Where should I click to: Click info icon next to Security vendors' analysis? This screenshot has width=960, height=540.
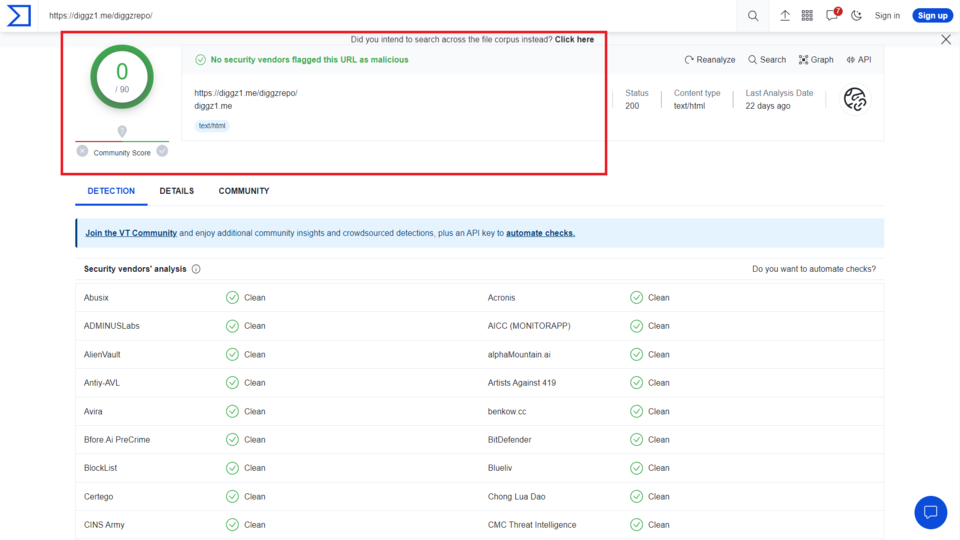click(196, 269)
